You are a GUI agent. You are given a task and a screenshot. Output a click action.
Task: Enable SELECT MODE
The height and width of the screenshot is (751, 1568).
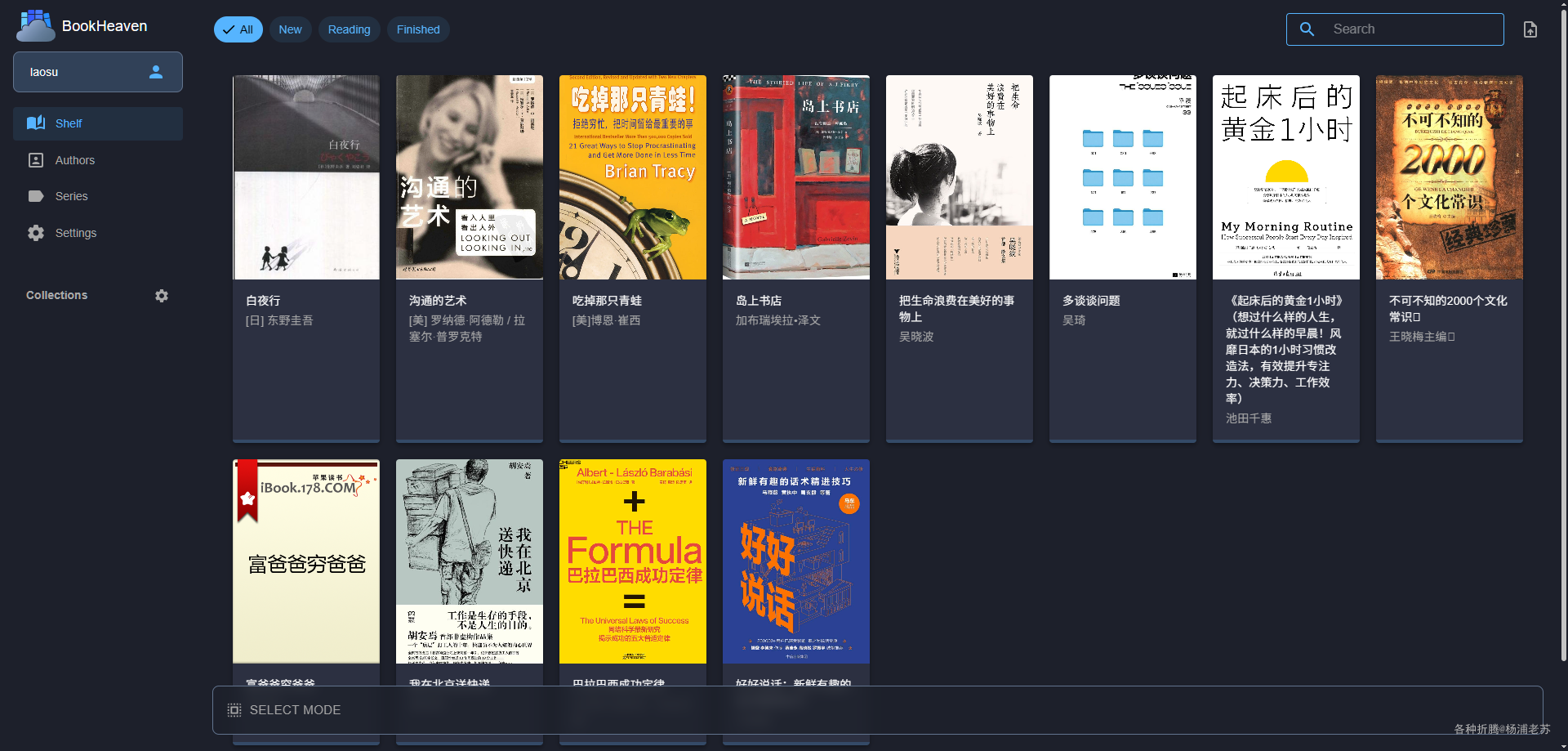[878, 710]
